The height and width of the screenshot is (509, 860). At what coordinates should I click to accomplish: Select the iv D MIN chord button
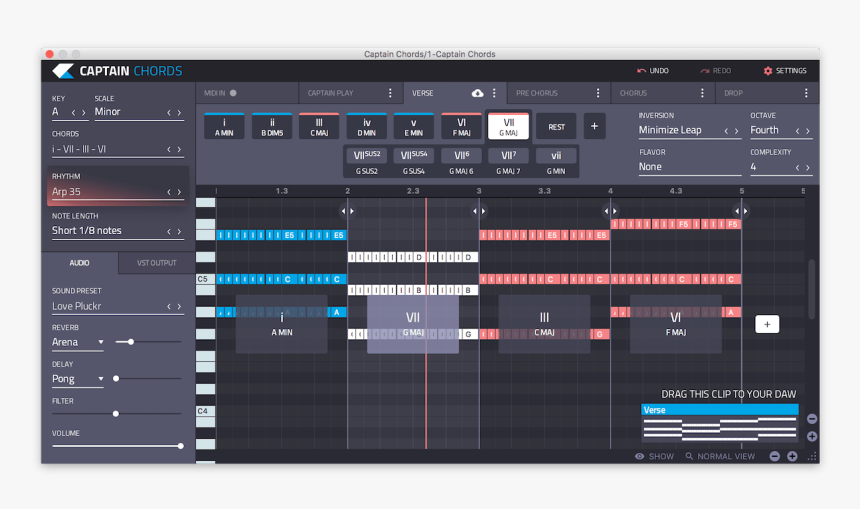(x=366, y=126)
